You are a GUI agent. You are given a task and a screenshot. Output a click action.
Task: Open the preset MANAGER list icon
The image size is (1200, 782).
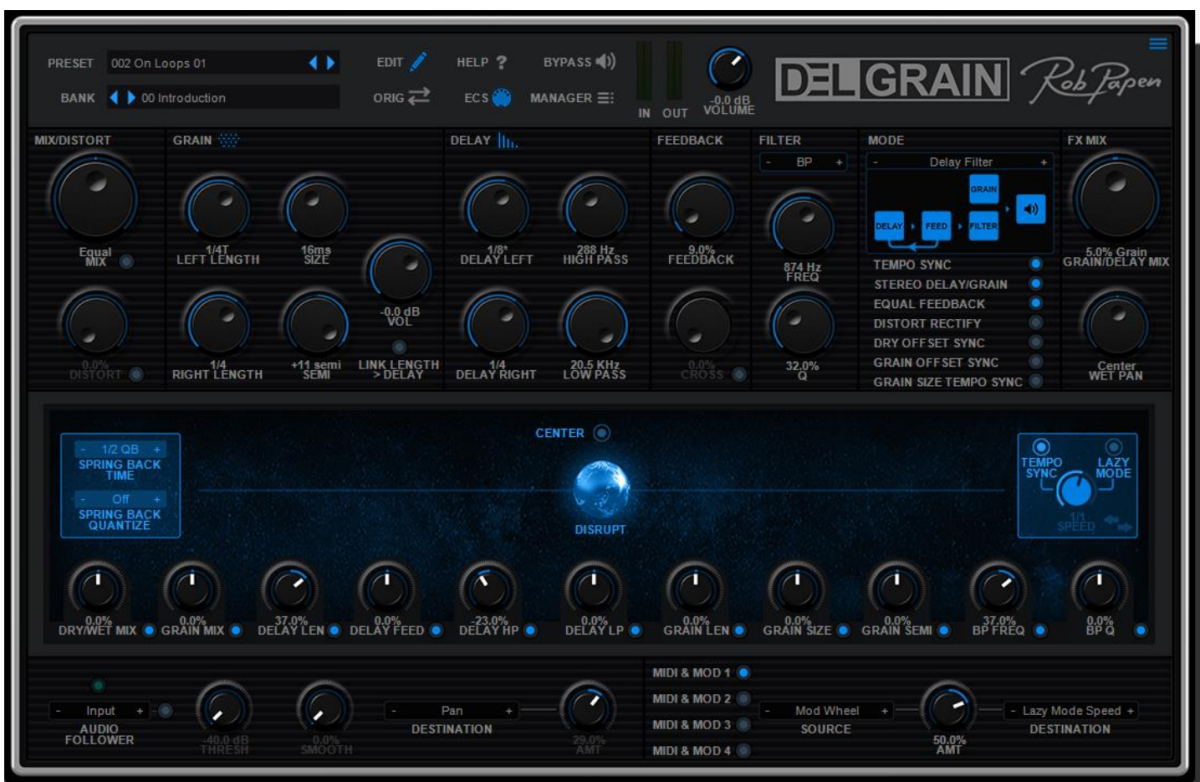pyautogui.click(x=606, y=98)
